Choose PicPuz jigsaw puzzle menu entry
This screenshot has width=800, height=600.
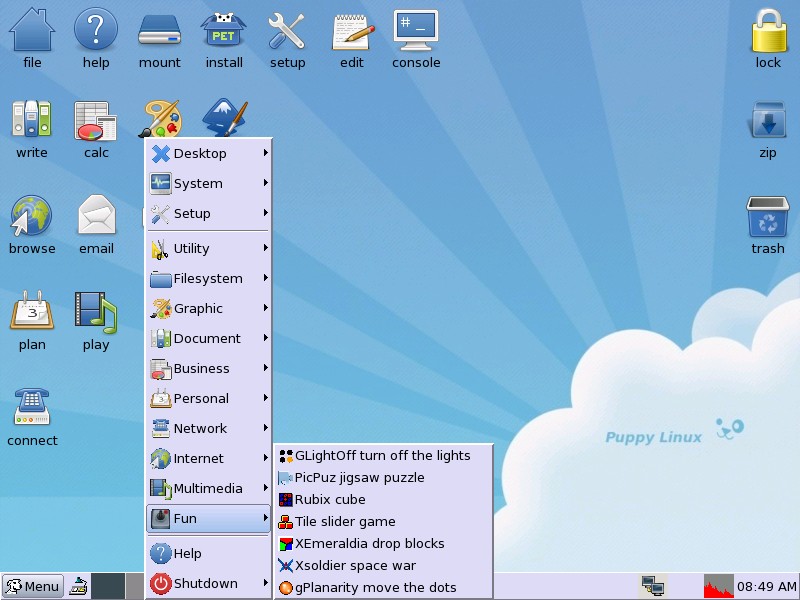[359, 477]
